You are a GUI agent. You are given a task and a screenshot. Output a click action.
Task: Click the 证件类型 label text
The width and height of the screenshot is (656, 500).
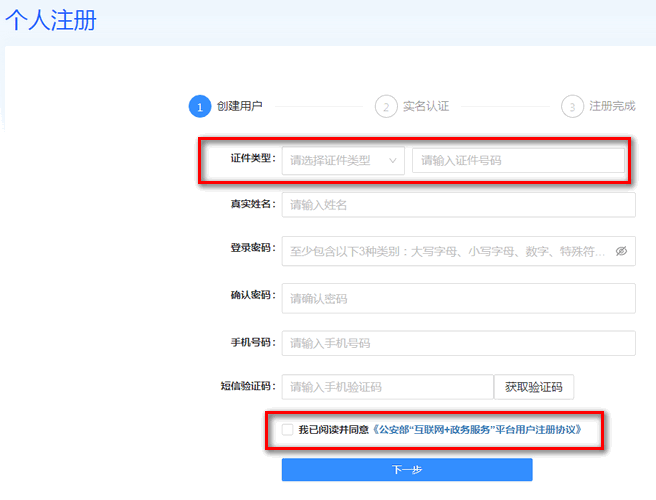coord(253,158)
